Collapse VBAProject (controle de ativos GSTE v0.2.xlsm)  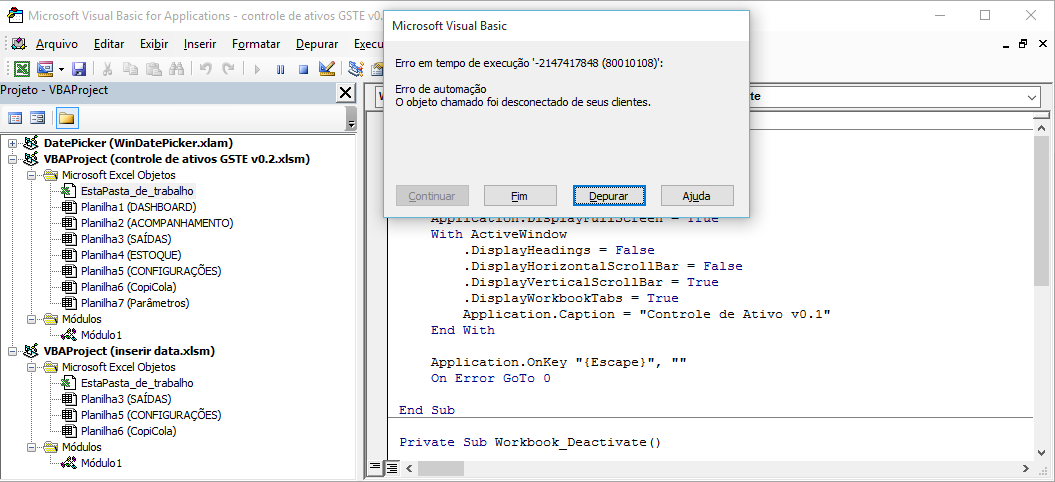(12, 160)
